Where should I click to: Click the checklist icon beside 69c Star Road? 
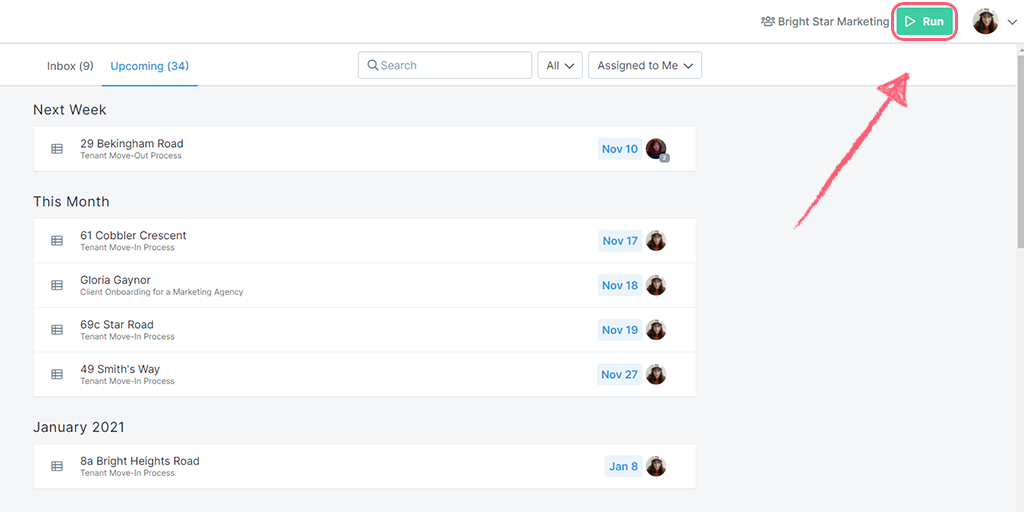click(x=57, y=330)
